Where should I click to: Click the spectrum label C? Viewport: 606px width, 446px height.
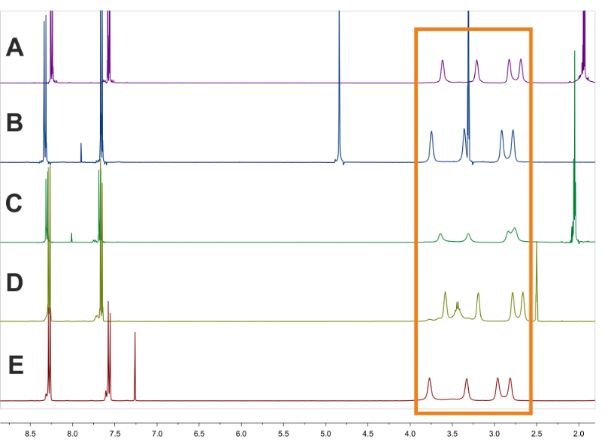pos(14,205)
